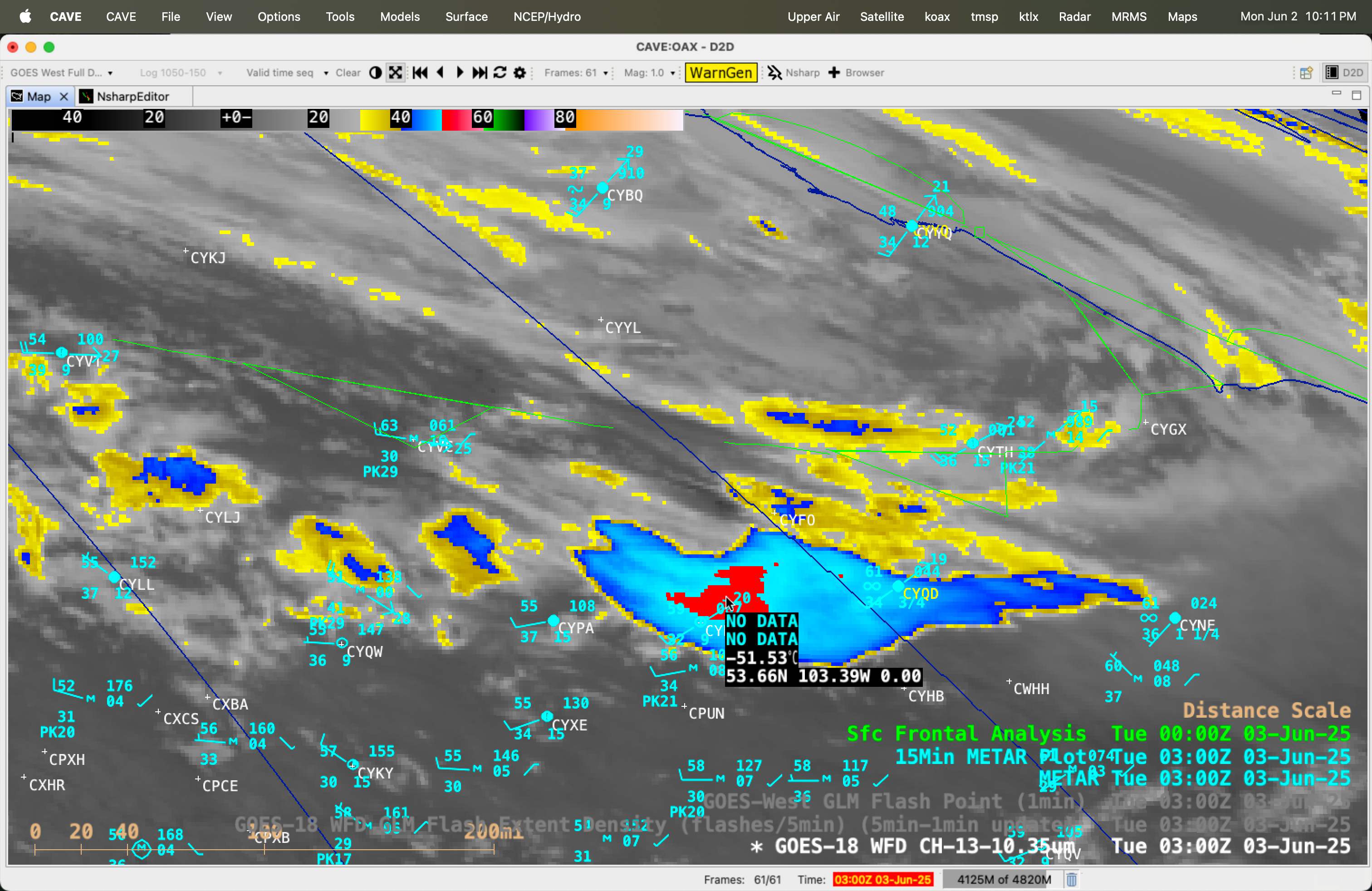Expand the Mag: 1.0 dropdown
Viewport: 1372px width, 891px height.
click(x=649, y=73)
